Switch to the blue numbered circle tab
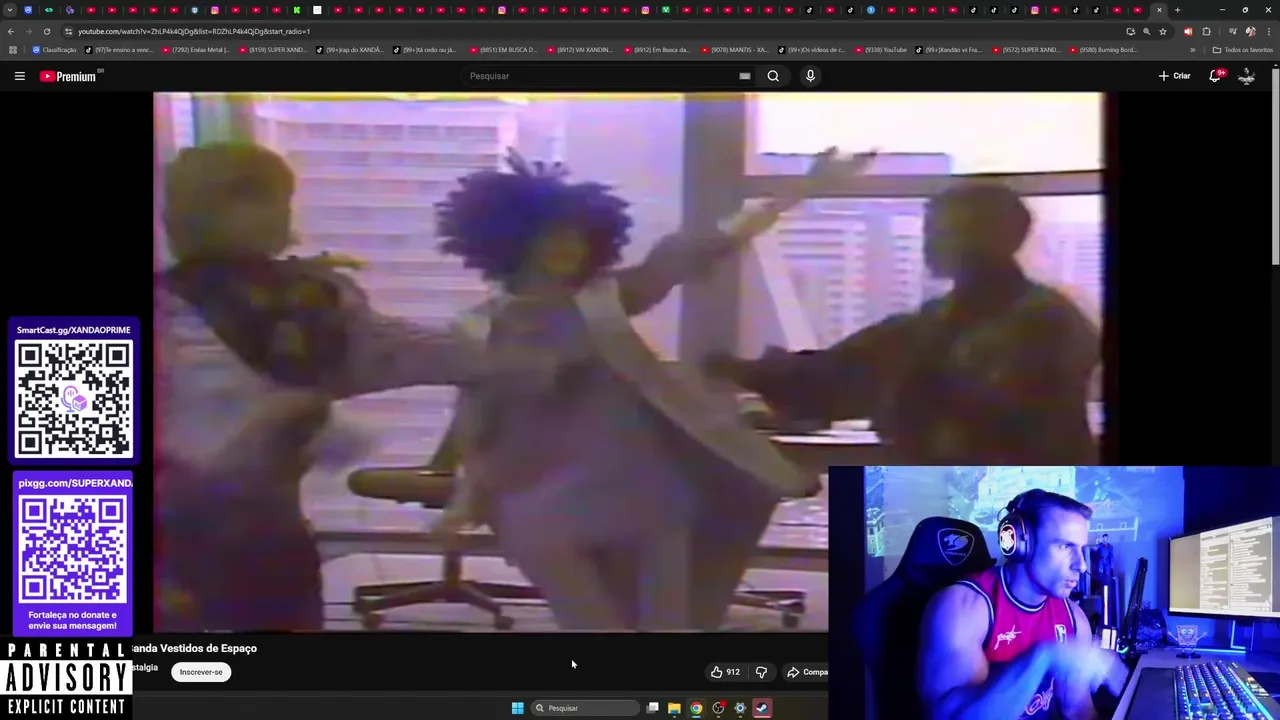 tap(871, 10)
